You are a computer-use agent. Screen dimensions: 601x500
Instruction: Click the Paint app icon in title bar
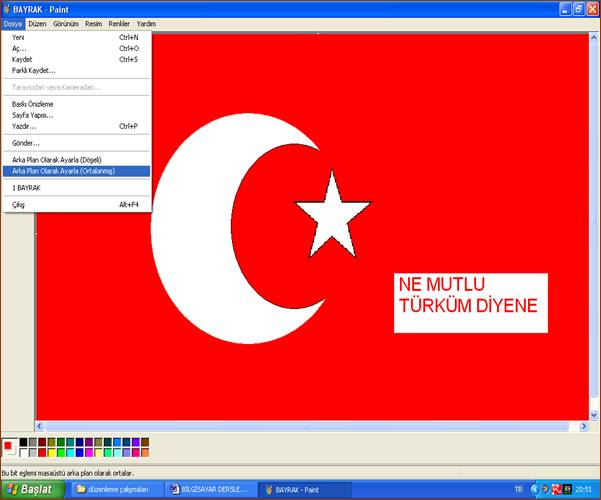[7, 9]
